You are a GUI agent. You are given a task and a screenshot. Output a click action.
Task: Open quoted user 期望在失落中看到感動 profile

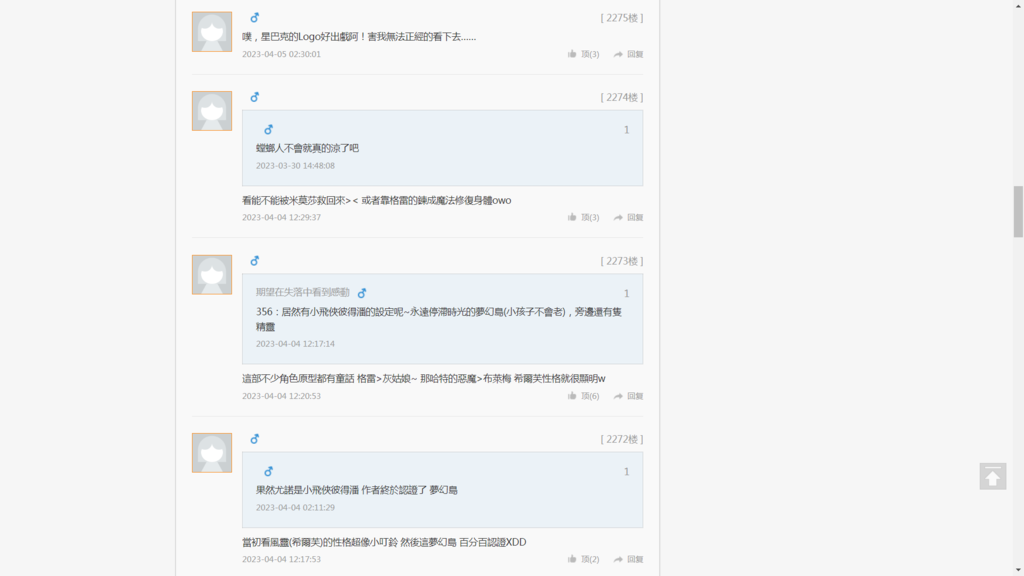tap(302, 293)
